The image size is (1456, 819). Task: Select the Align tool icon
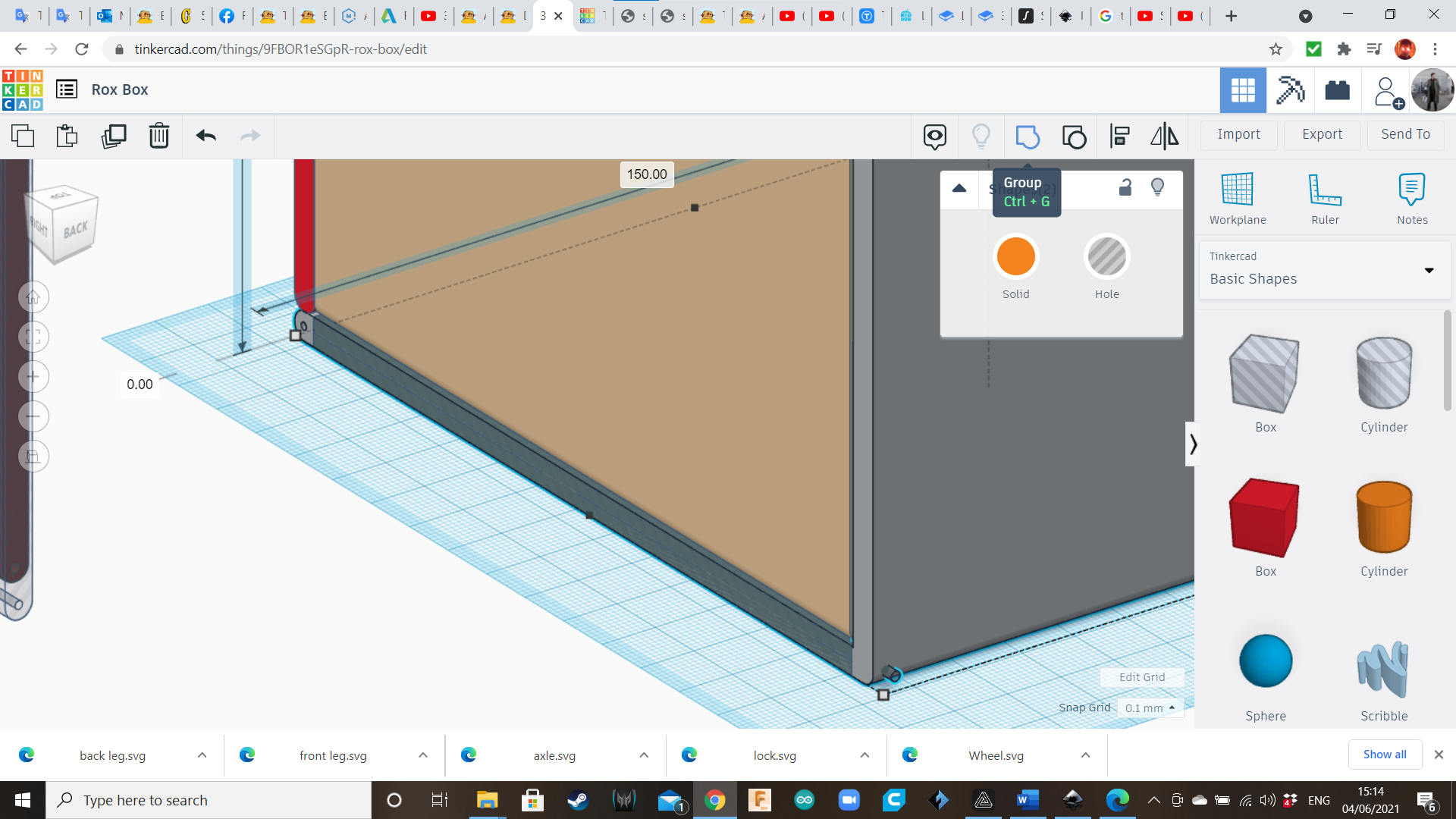1119,136
